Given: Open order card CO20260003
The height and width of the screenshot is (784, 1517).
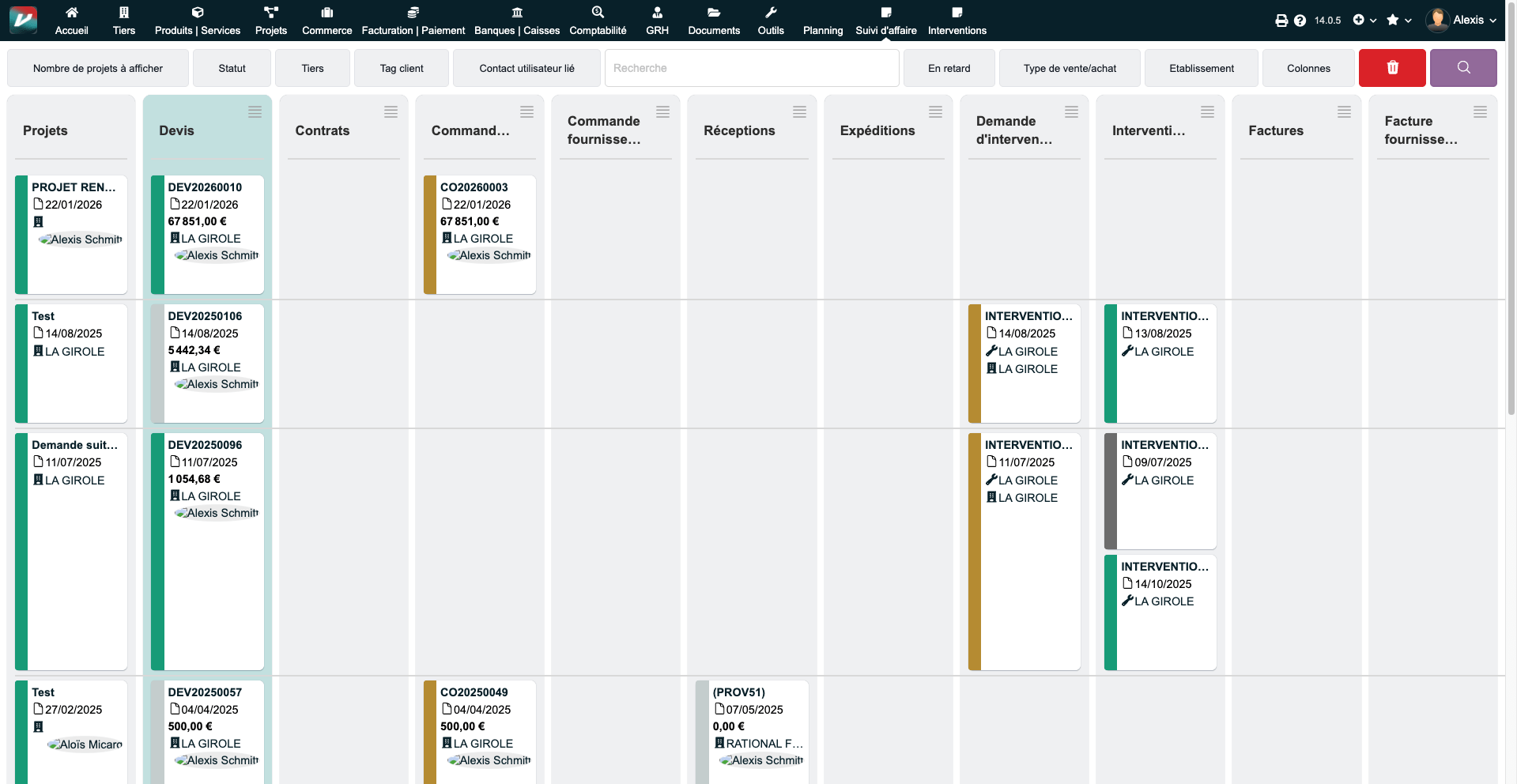Looking at the screenshot, I should coord(474,187).
